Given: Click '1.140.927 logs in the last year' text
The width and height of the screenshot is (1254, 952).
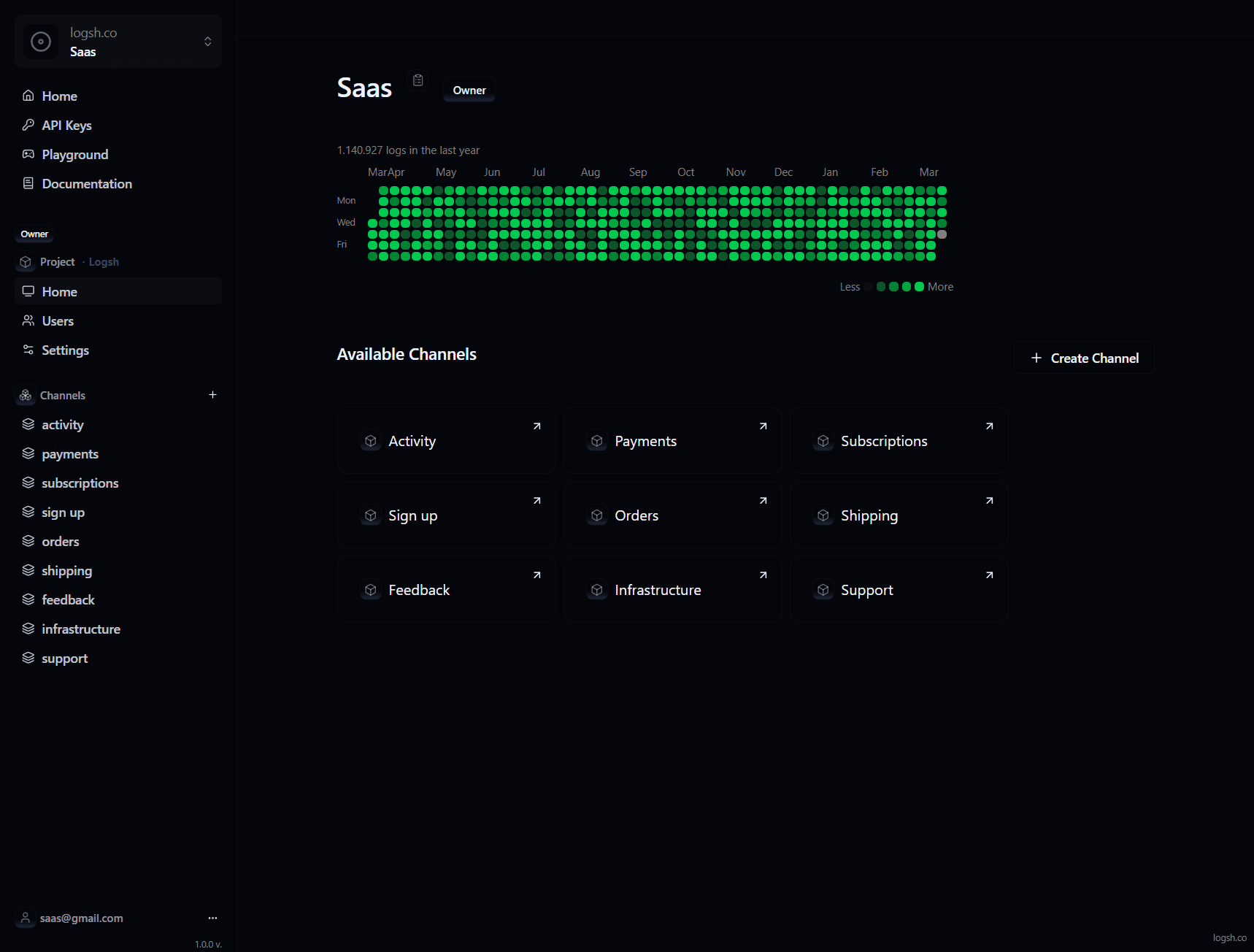Looking at the screenshot, I should coord(408,150).
